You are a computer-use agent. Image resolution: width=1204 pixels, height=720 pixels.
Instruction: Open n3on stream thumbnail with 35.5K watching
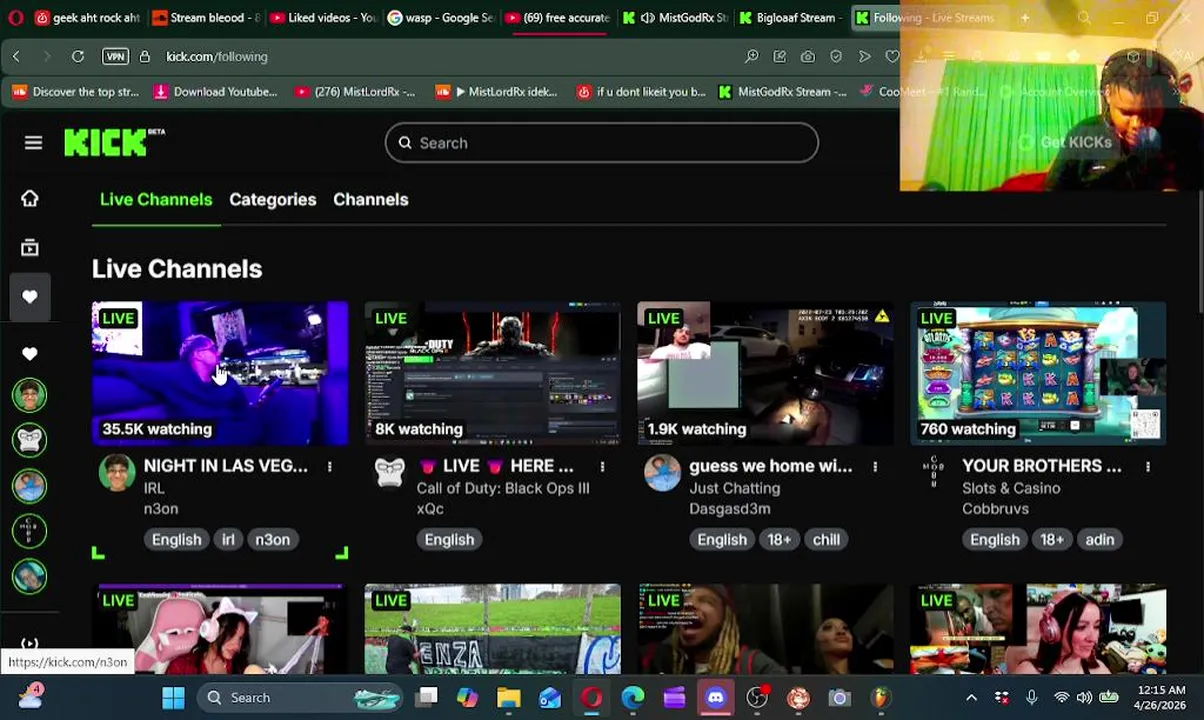[220, 373]
